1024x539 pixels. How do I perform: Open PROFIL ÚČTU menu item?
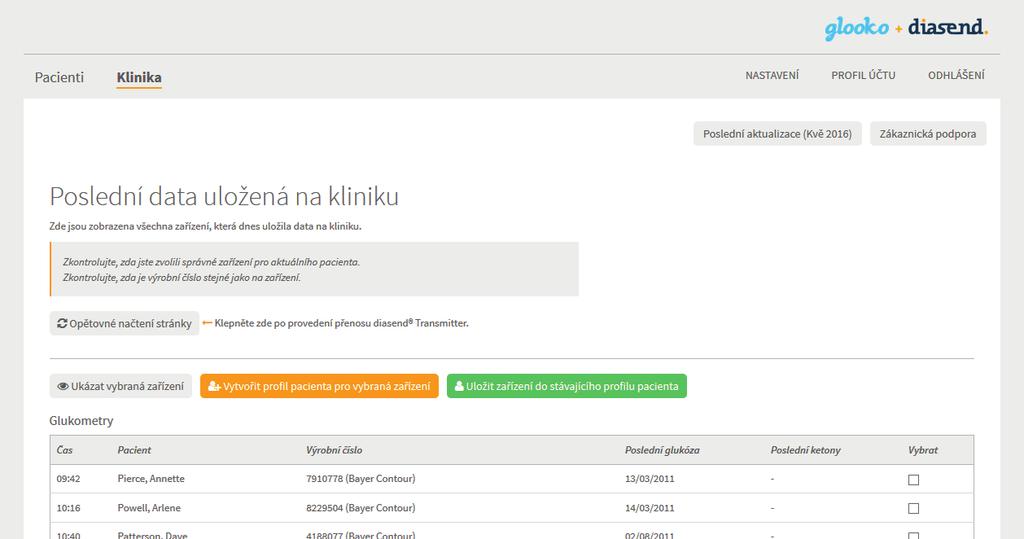(863, 75)
